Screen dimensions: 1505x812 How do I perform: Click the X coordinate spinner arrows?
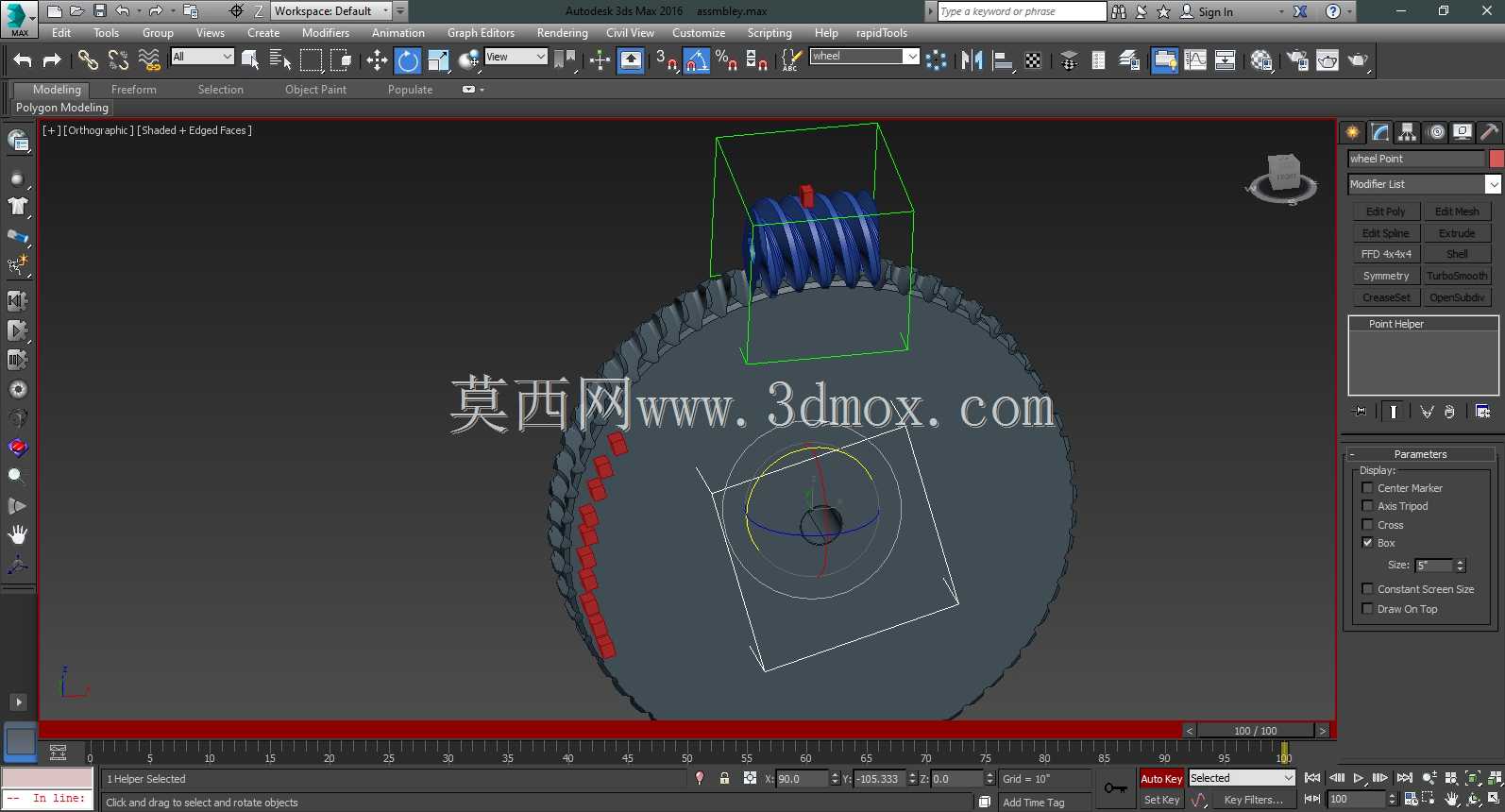tap(835, 779)
